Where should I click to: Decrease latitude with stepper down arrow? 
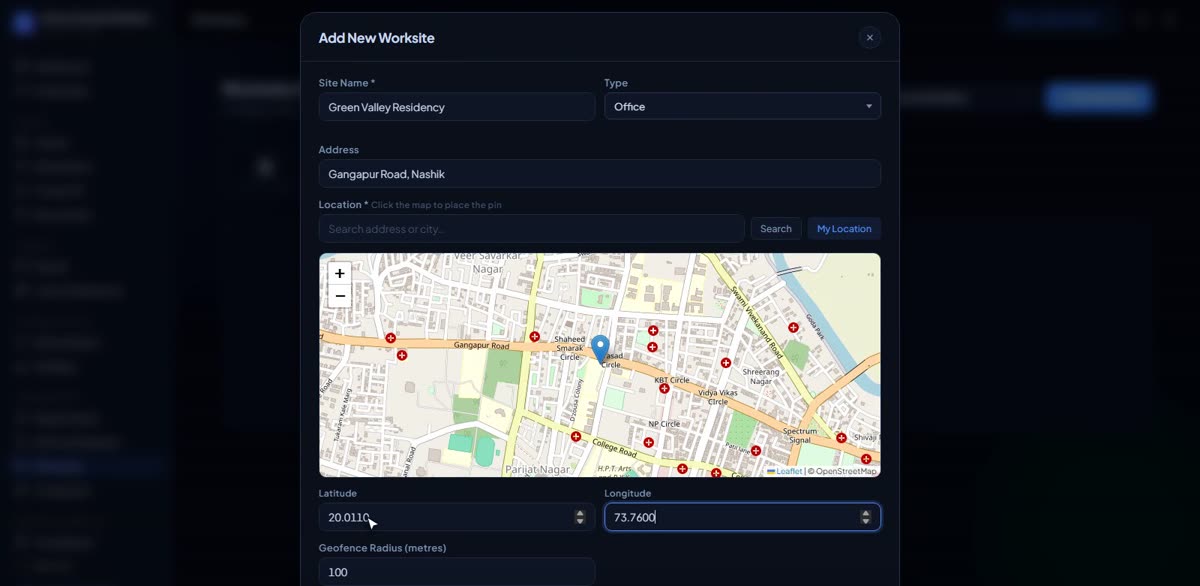pyautogui.click(x=580, y=521)
